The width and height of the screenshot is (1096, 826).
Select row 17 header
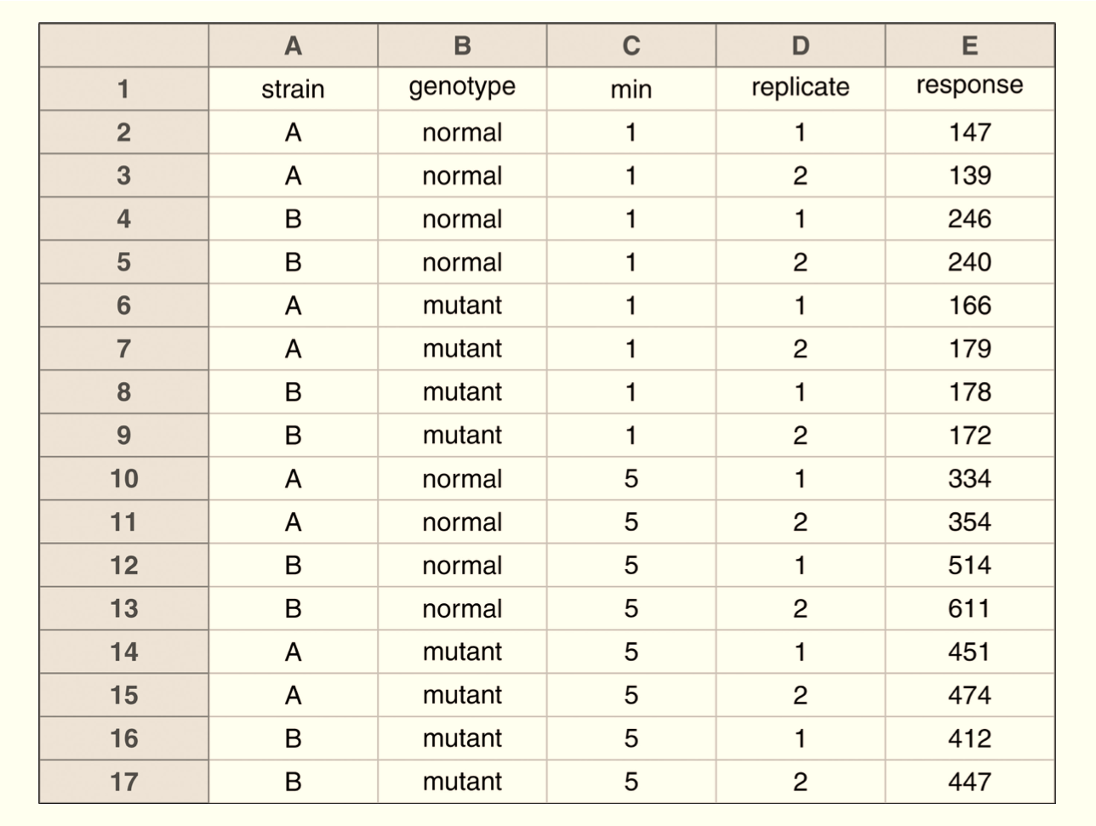124,781
